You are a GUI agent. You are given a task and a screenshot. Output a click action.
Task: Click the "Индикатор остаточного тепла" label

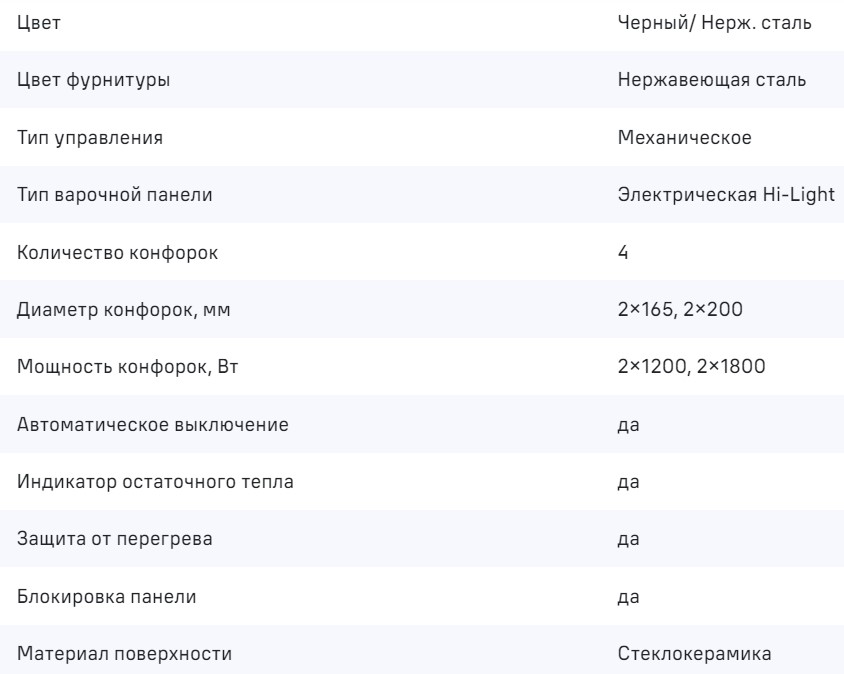pyautogui.click(x=155, y=483)
